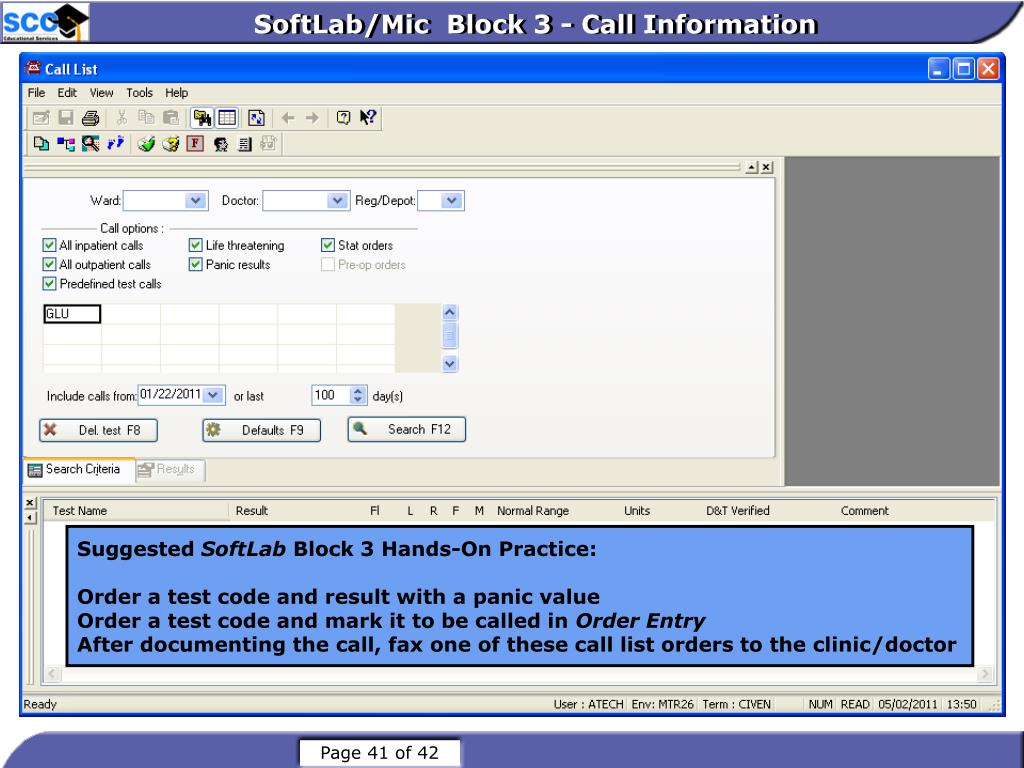1024x768 pixels.
Task: Click the pointer with question mark icon
Action: click(368, 118)
